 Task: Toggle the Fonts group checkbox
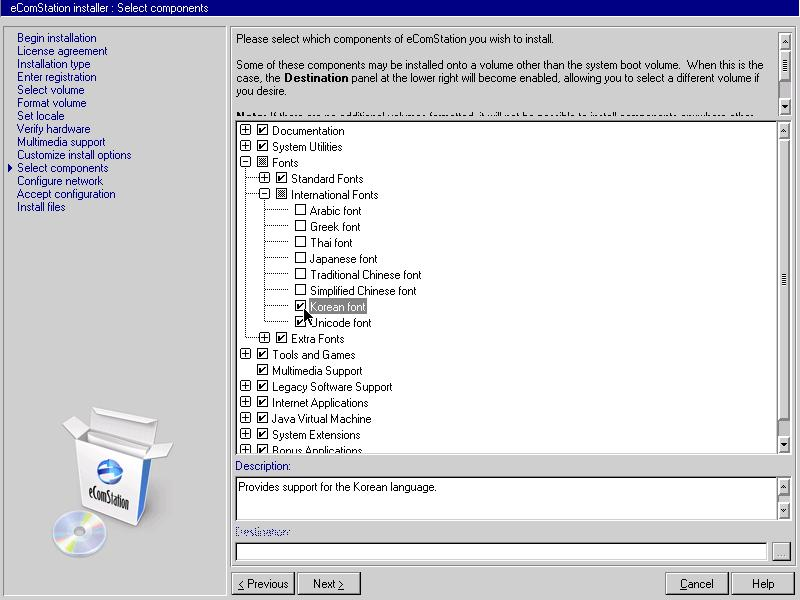(262, 162)
